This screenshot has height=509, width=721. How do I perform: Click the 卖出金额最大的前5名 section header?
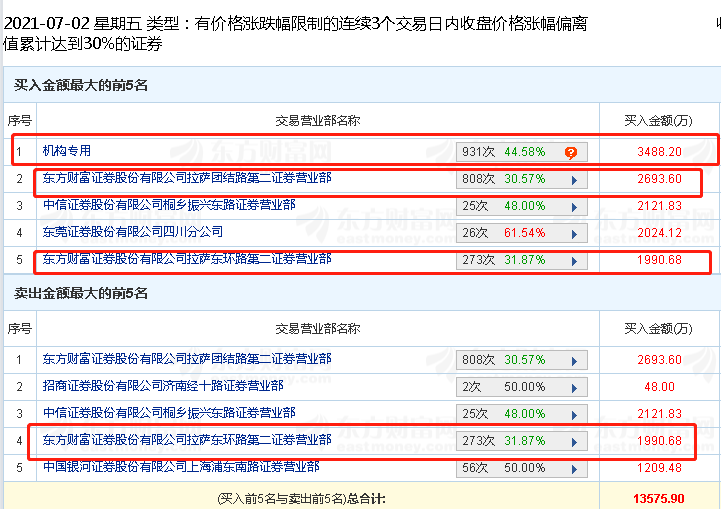[81, 293]
